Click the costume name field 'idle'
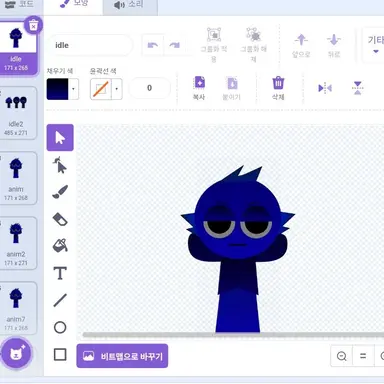 90,45
